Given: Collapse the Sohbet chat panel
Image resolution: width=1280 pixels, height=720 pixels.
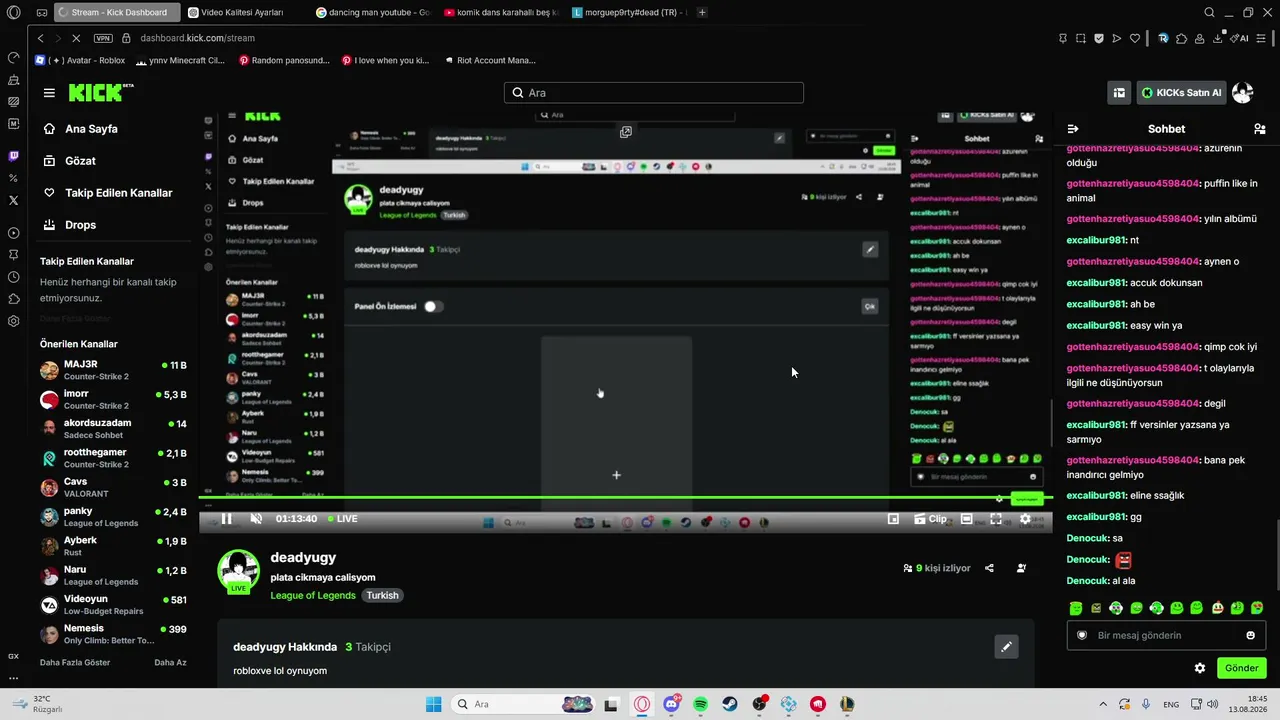Looking at the screenshot, I should [1073, 129].
